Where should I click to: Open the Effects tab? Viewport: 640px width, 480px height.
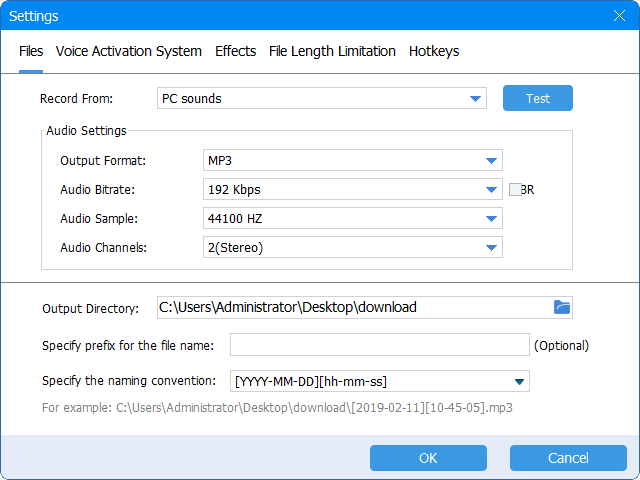pos(235,51)
